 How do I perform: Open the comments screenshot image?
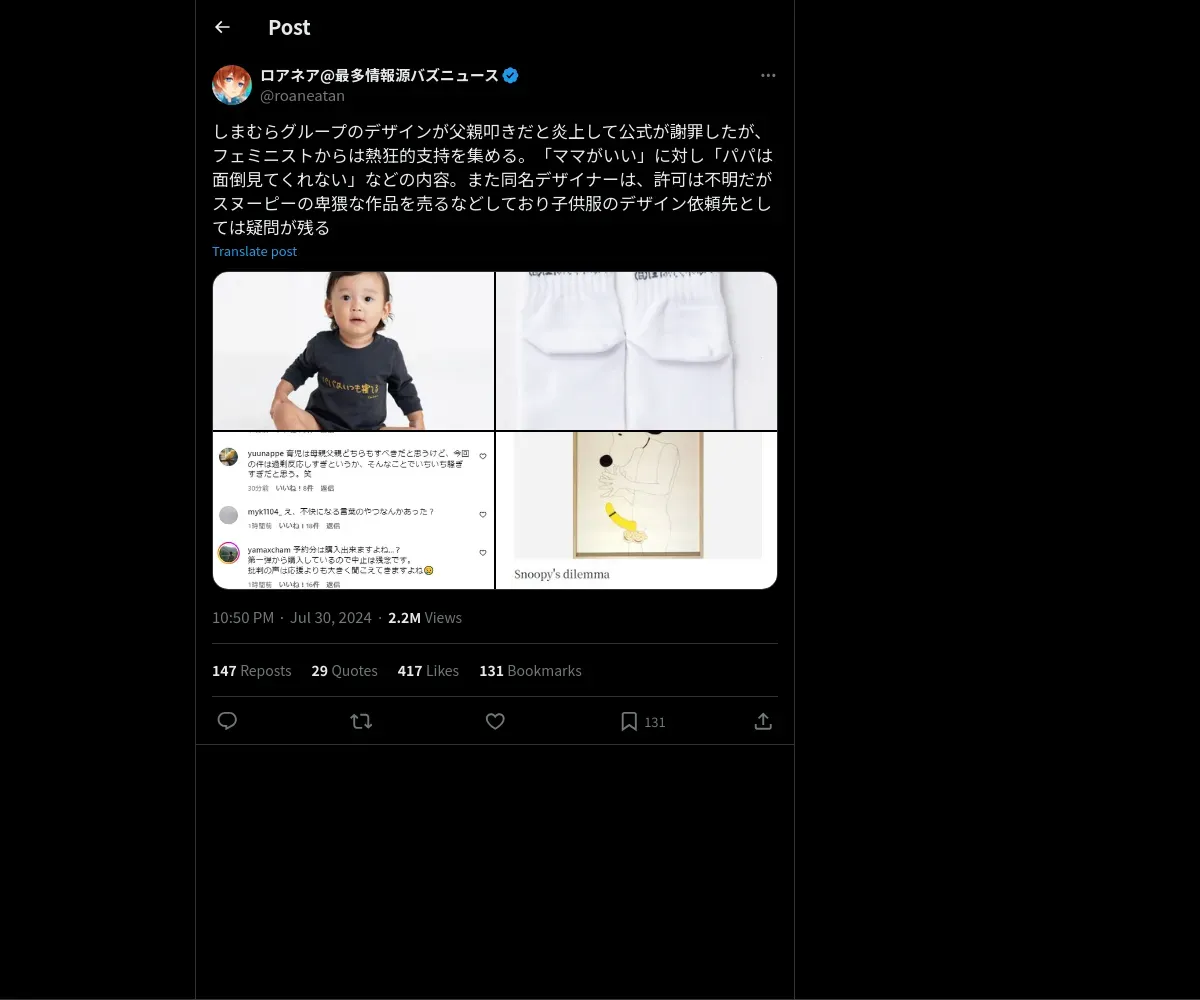pyautogui.click(x=353, y=510)
